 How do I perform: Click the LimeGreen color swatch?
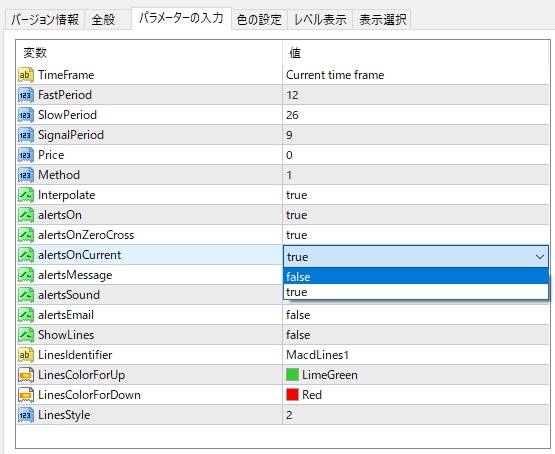[x=292, y=375]
